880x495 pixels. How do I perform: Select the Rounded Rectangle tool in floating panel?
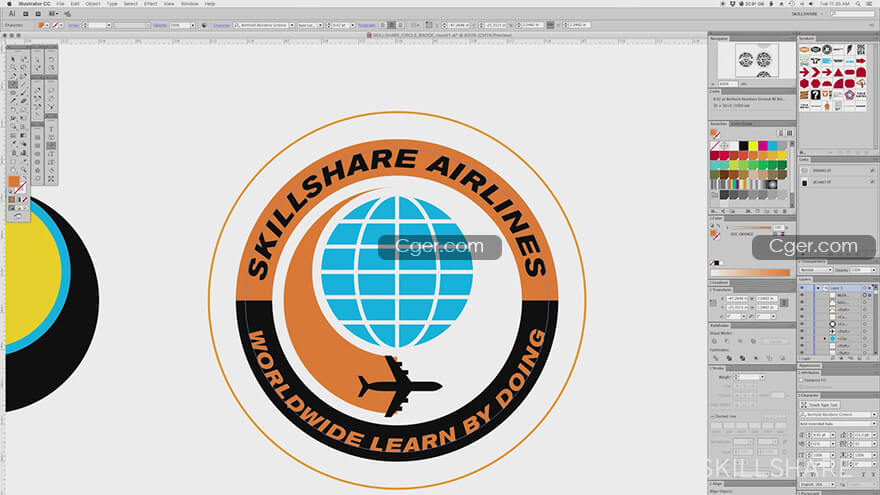coord(37,145)
